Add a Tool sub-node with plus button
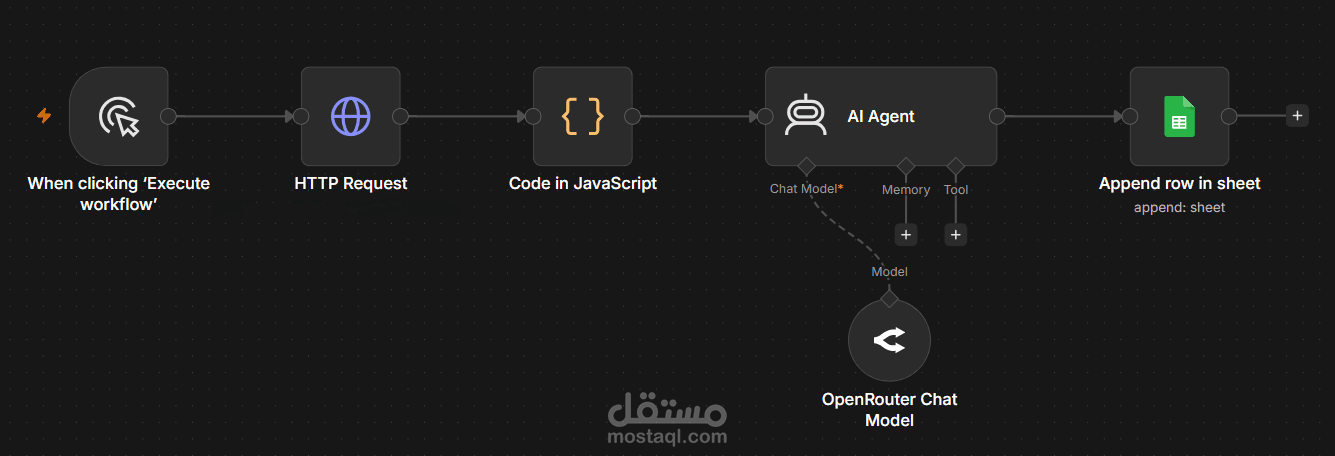Screen dimensions: 1335x456 (x=956, y=234)
